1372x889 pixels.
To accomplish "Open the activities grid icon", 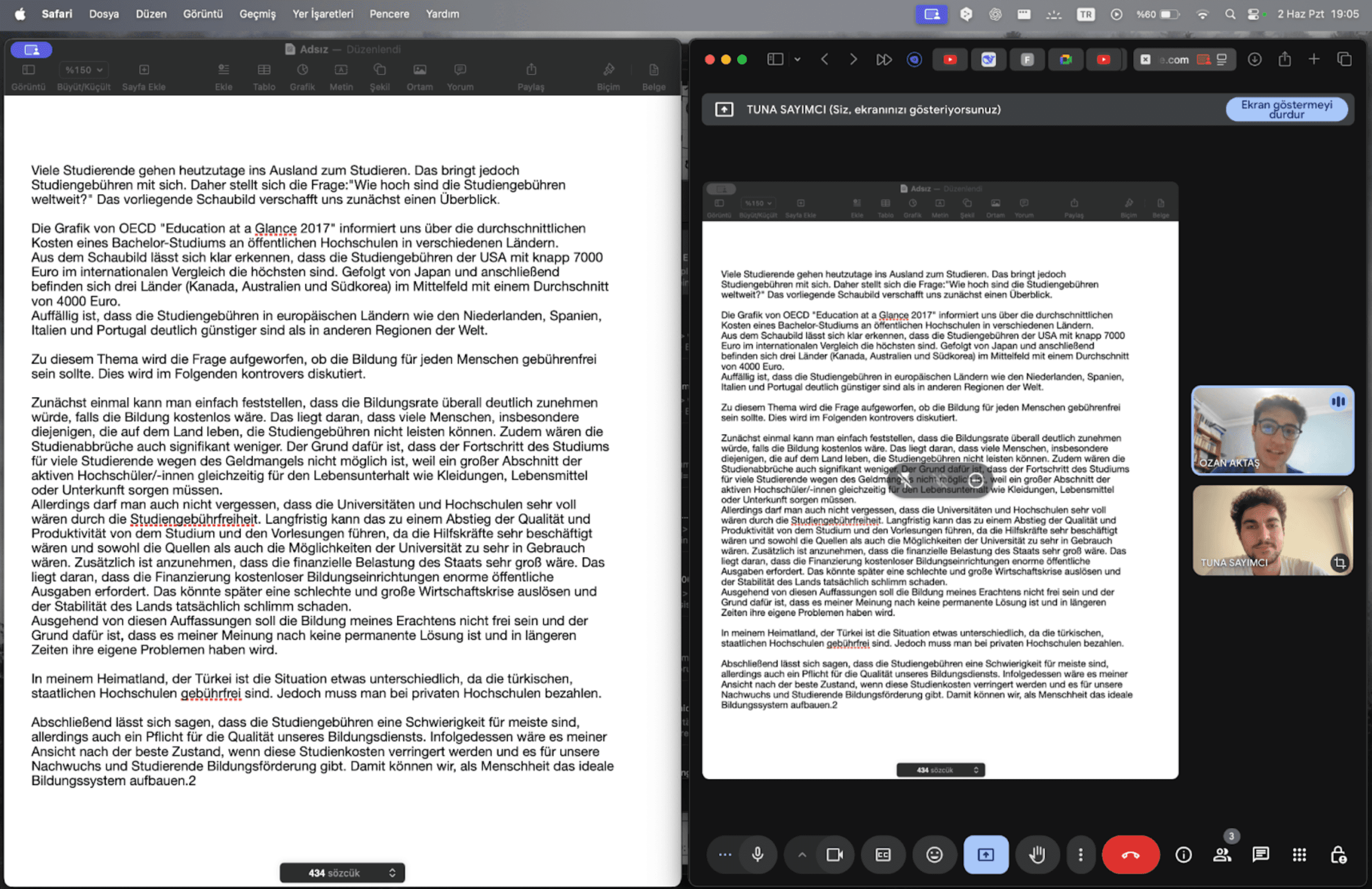I will click(x=1299, y=854).
